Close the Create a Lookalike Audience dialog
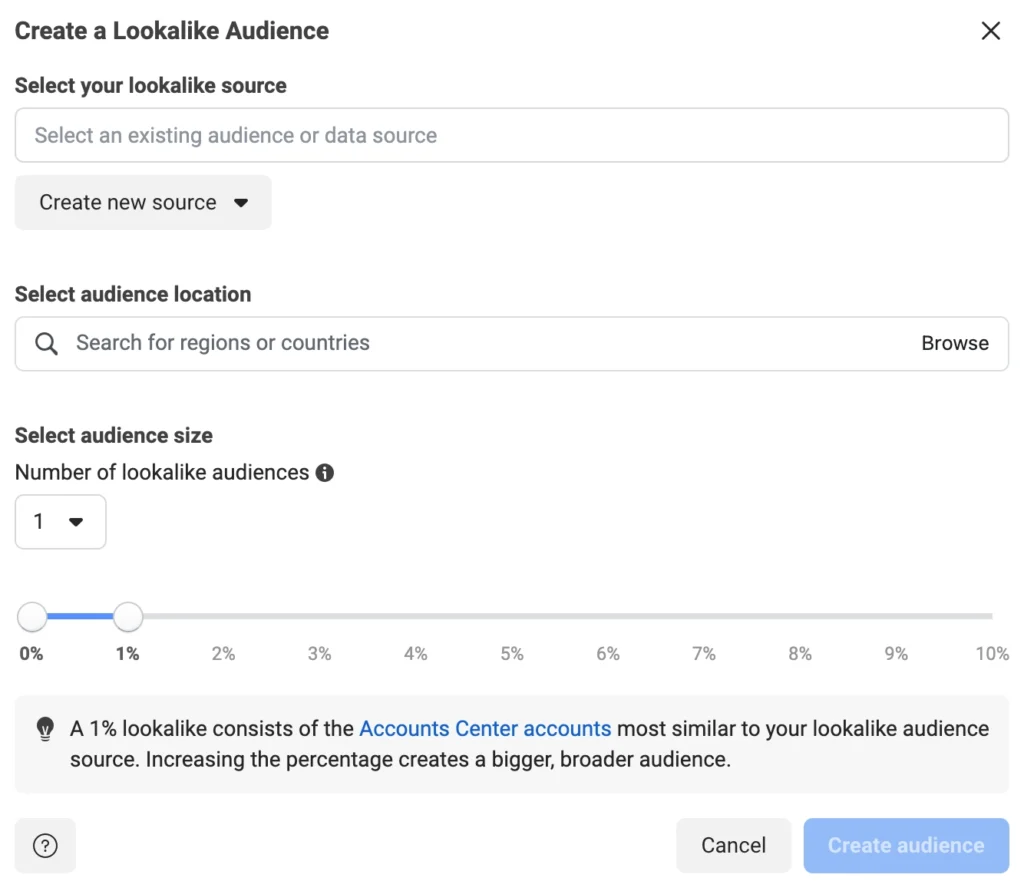The image size is (1024, 881). point(990,31)
